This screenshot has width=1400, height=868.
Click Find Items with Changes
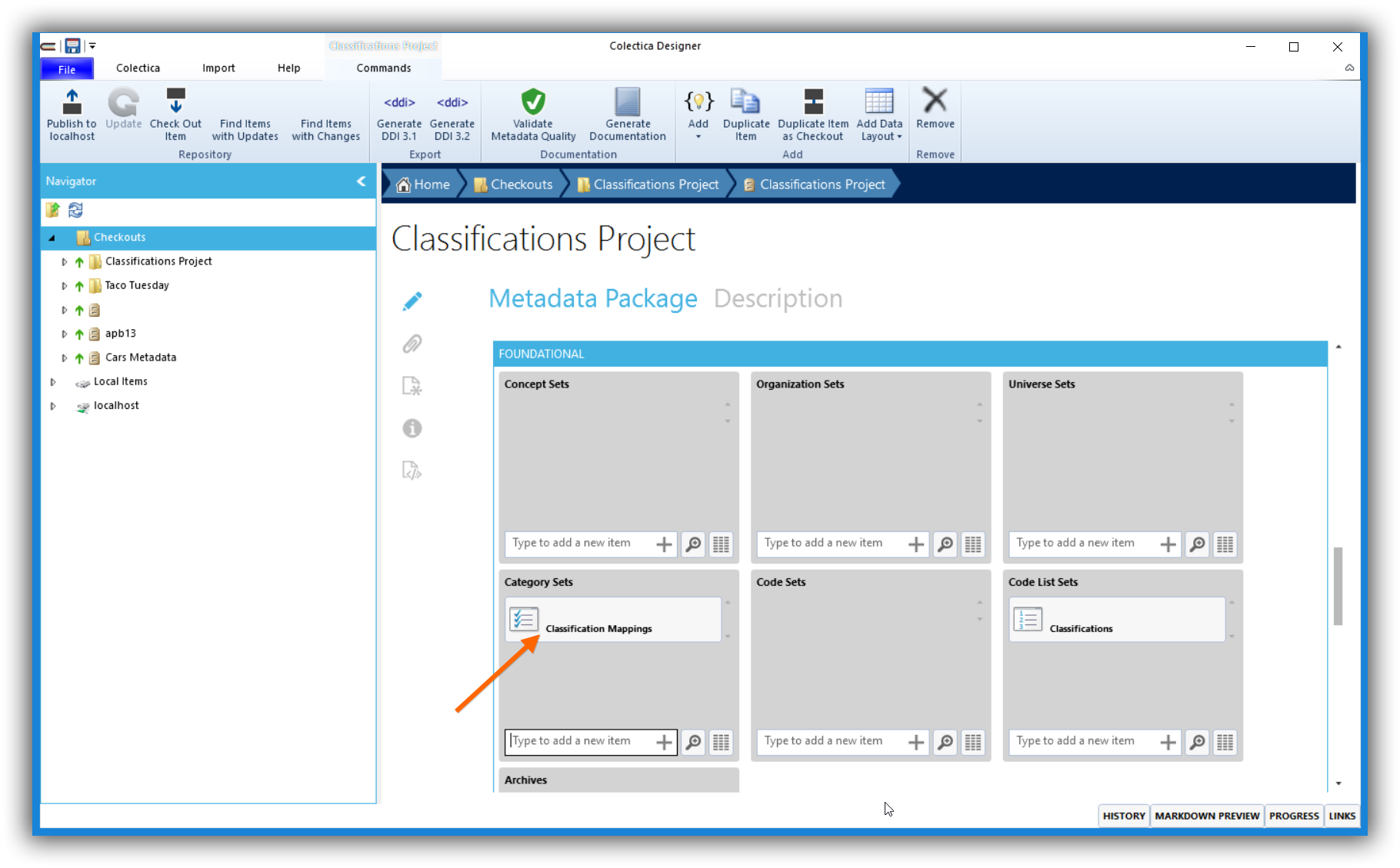[325, 129]
